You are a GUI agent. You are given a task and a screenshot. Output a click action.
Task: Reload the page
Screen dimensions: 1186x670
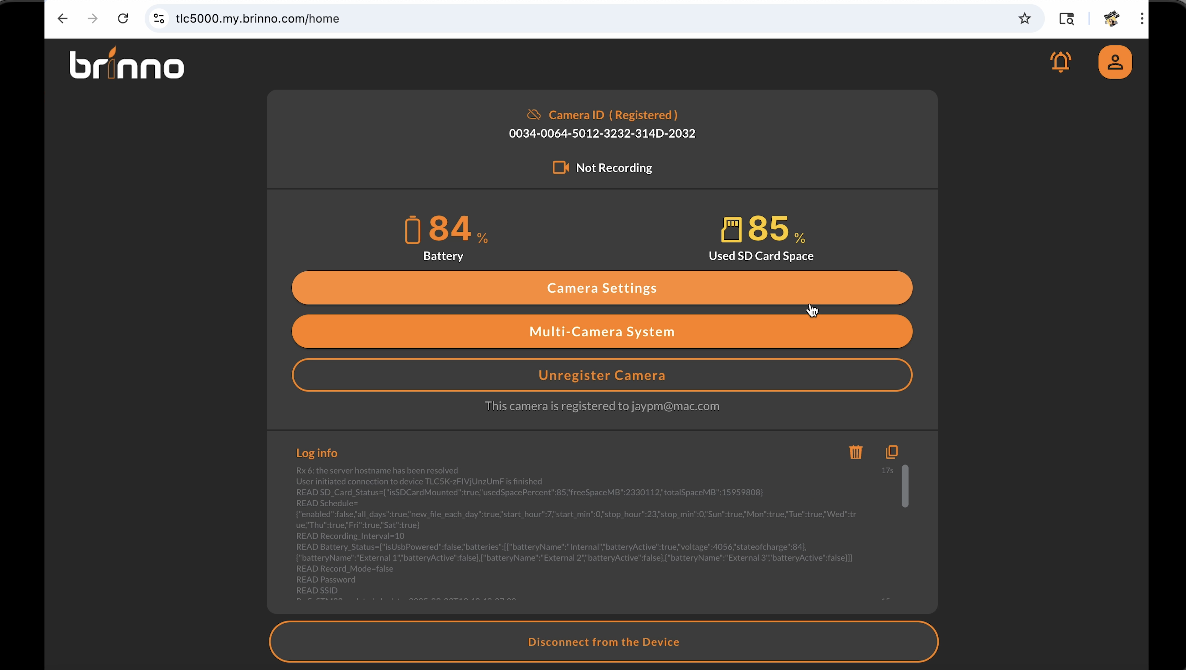(123, 18)
